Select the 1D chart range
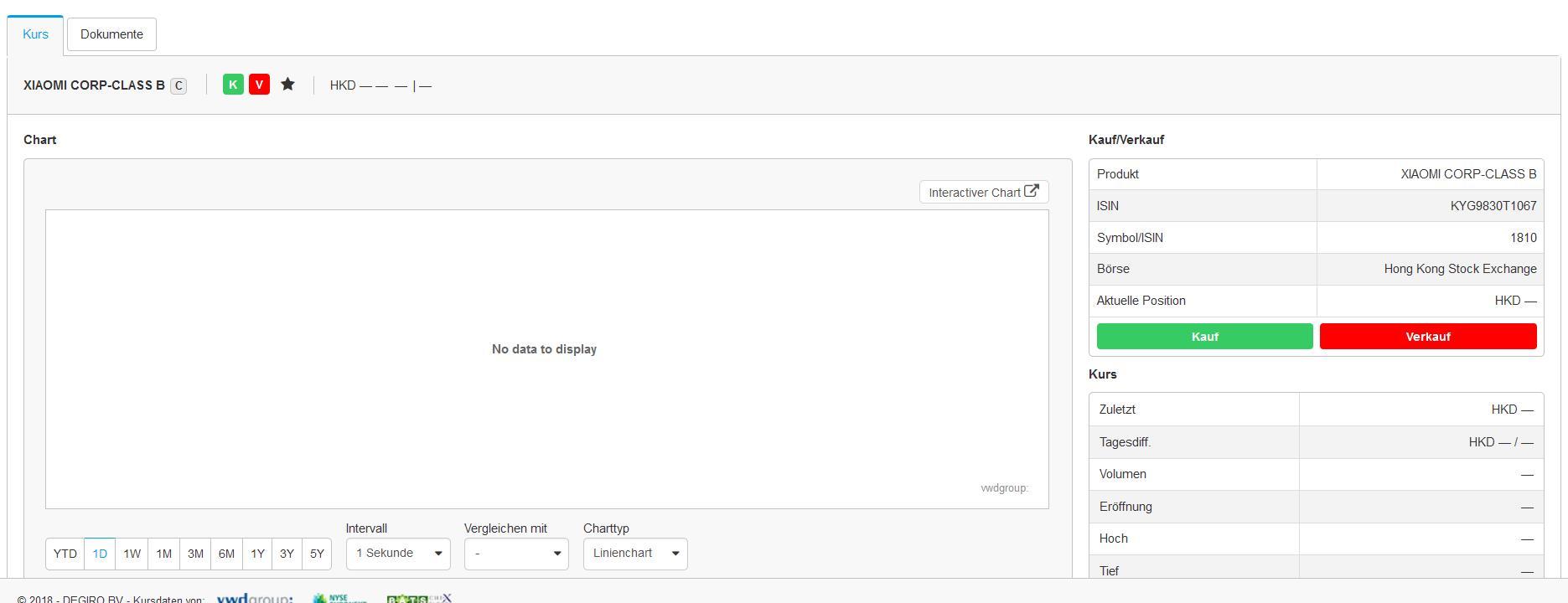 (x=100, y=554)
